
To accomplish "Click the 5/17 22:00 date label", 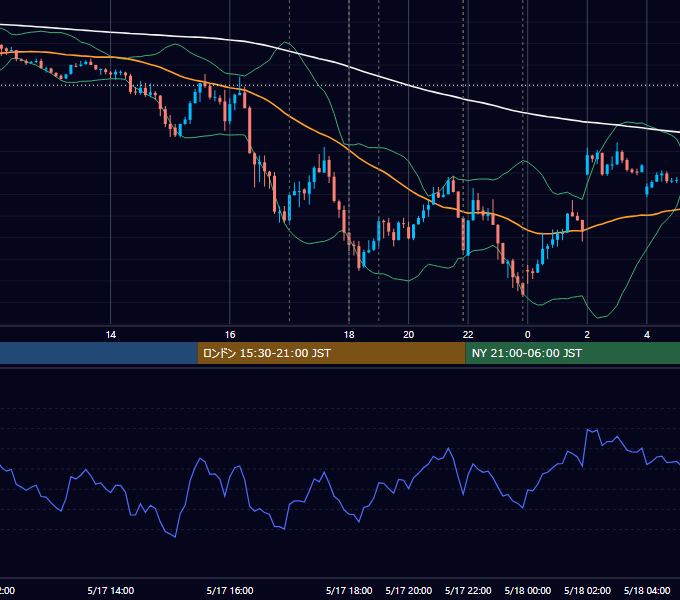I will (468, 590).
